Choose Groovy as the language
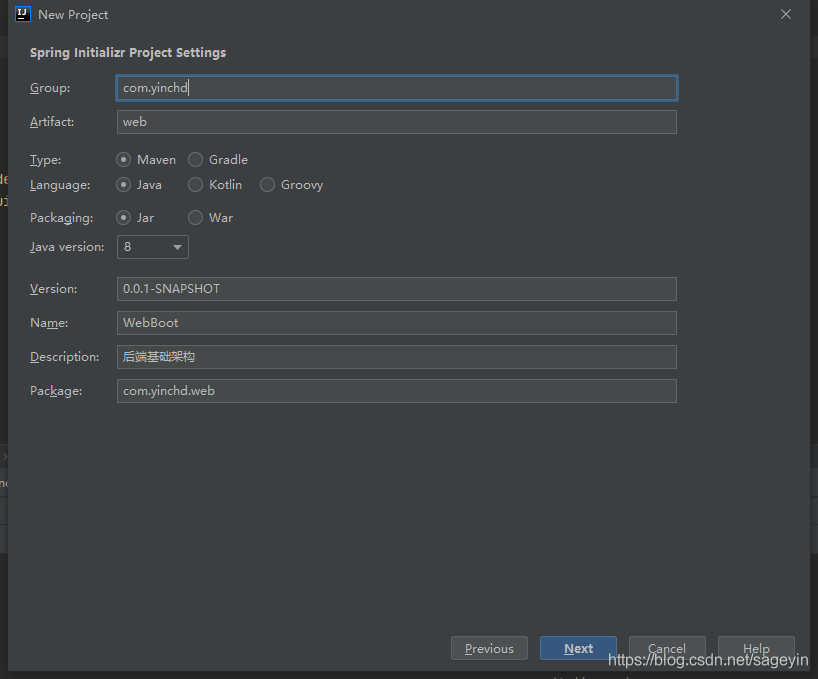Viewport: 818px width, 679px height. pos(268,185)
